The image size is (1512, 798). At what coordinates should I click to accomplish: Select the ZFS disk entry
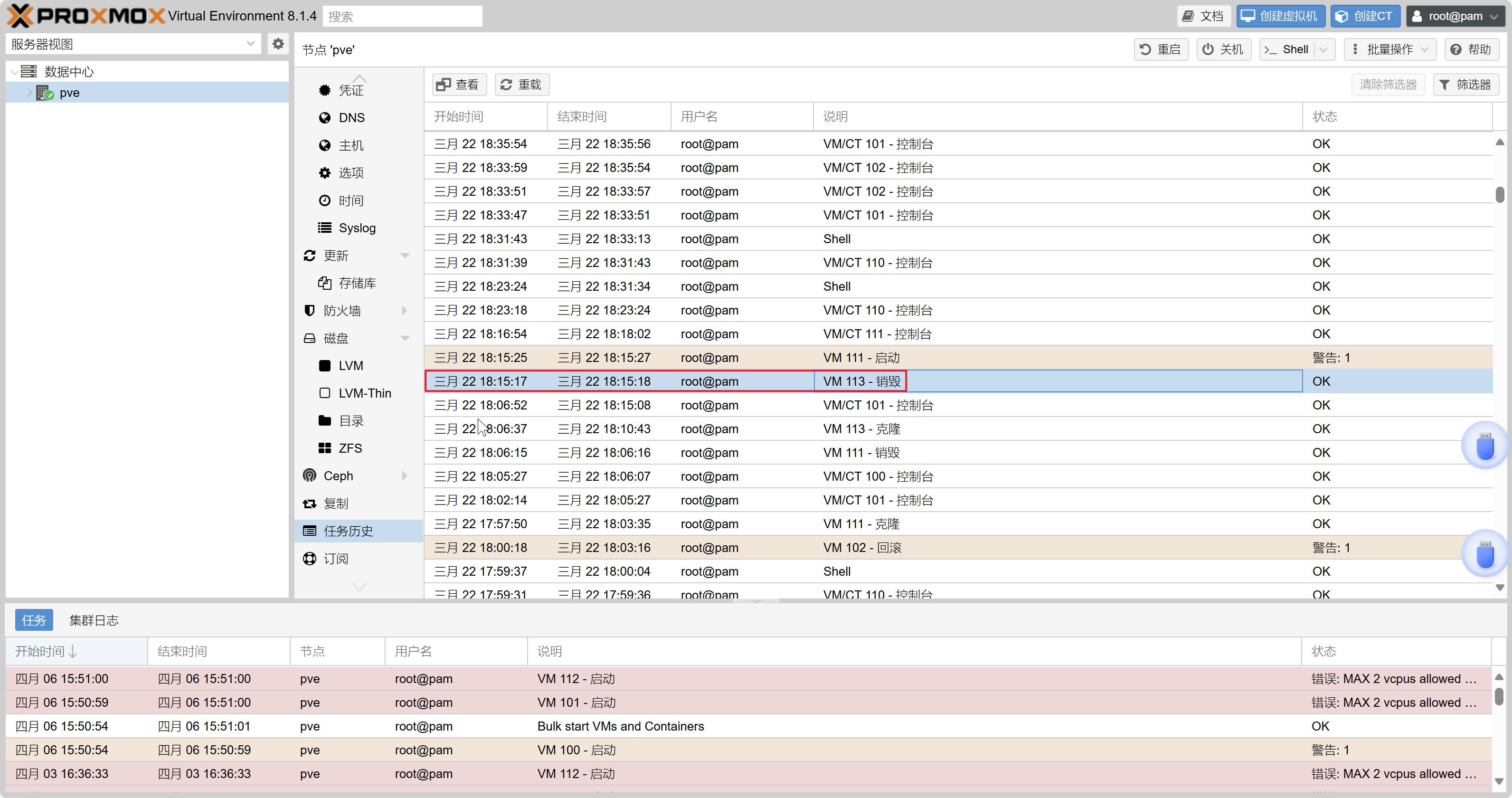click(350, 448)
